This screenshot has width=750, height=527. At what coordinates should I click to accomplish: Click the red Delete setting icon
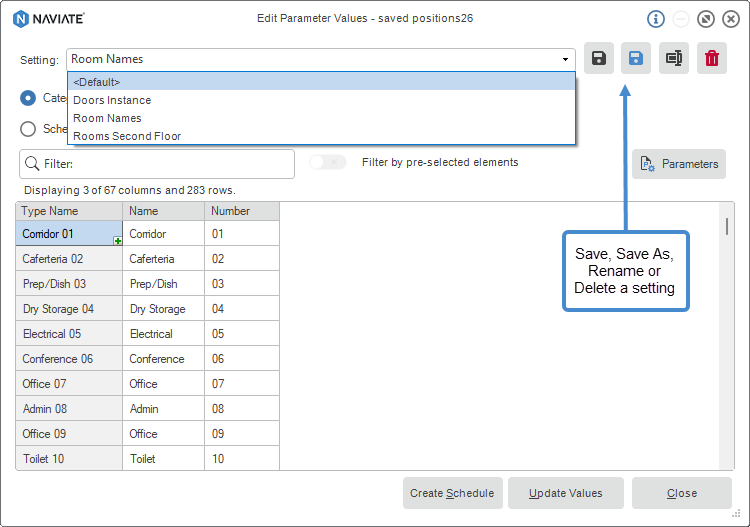point(711,59)
